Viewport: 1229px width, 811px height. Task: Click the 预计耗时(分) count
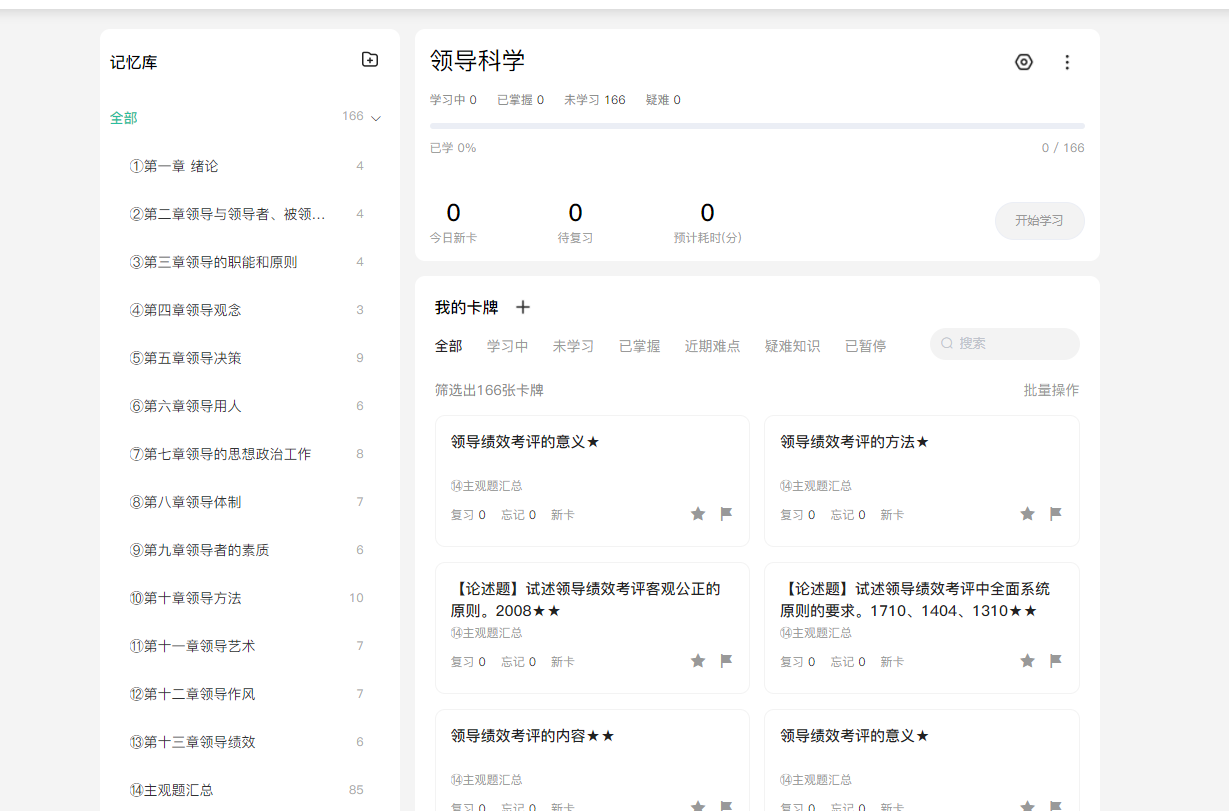[x=707, y=213]
